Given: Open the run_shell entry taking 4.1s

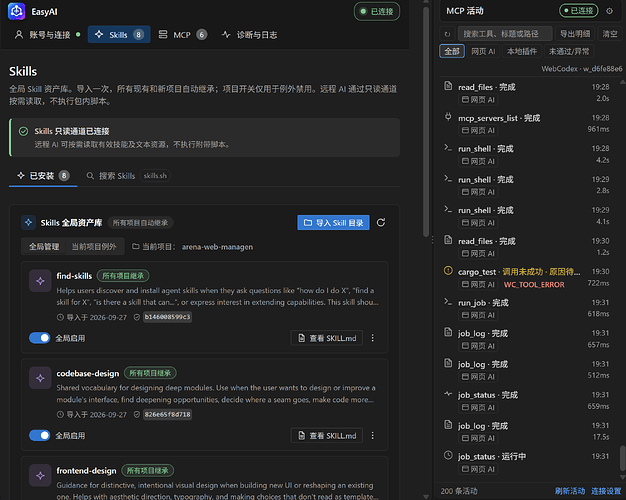Looking at the screenshot, I should click(527, 216).
